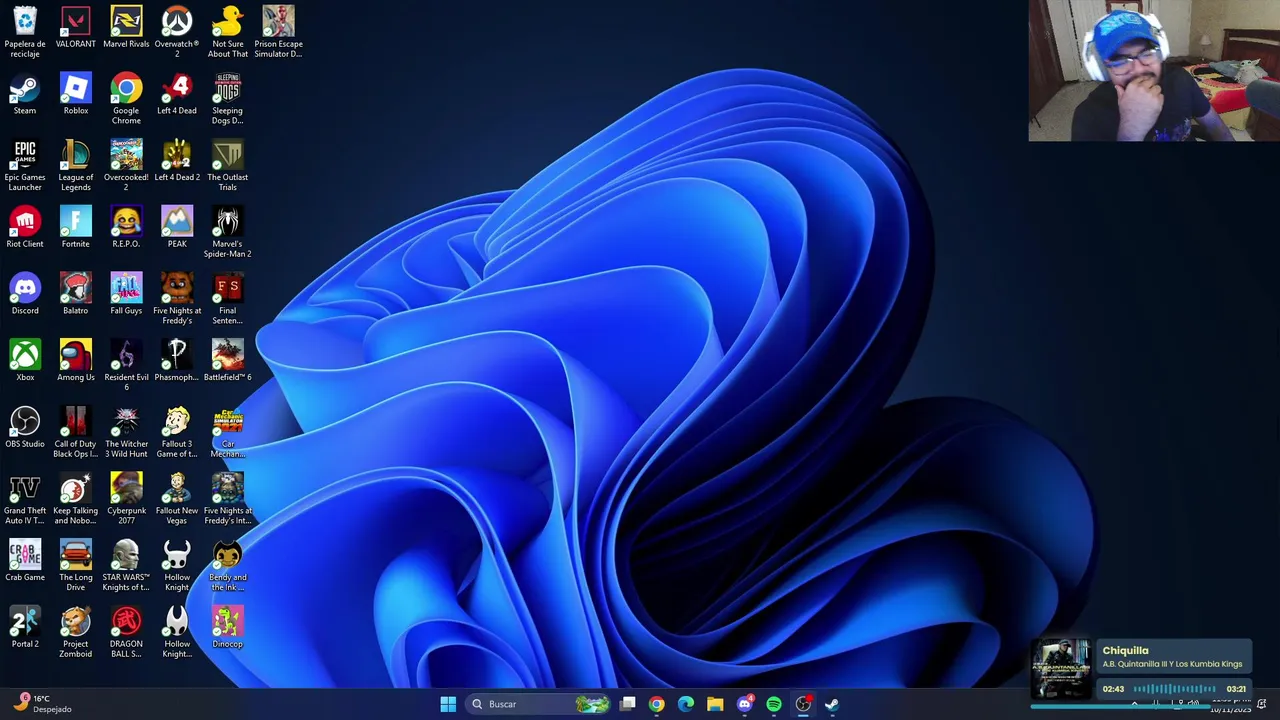1280x720 pixels.
Task: Click the Riot Client desktop icon
Action: coord(25,227)
